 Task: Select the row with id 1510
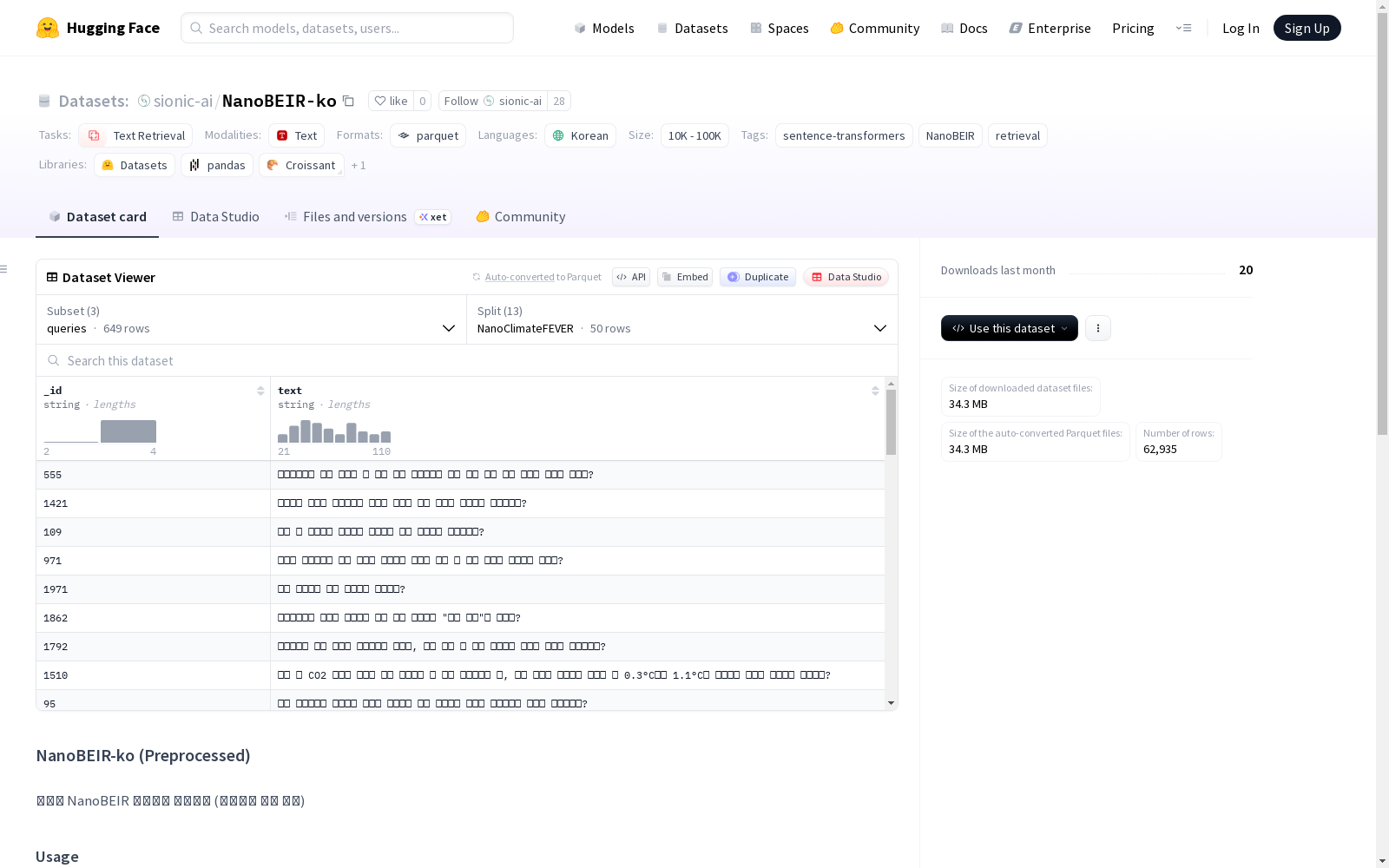tap(460, 675)
